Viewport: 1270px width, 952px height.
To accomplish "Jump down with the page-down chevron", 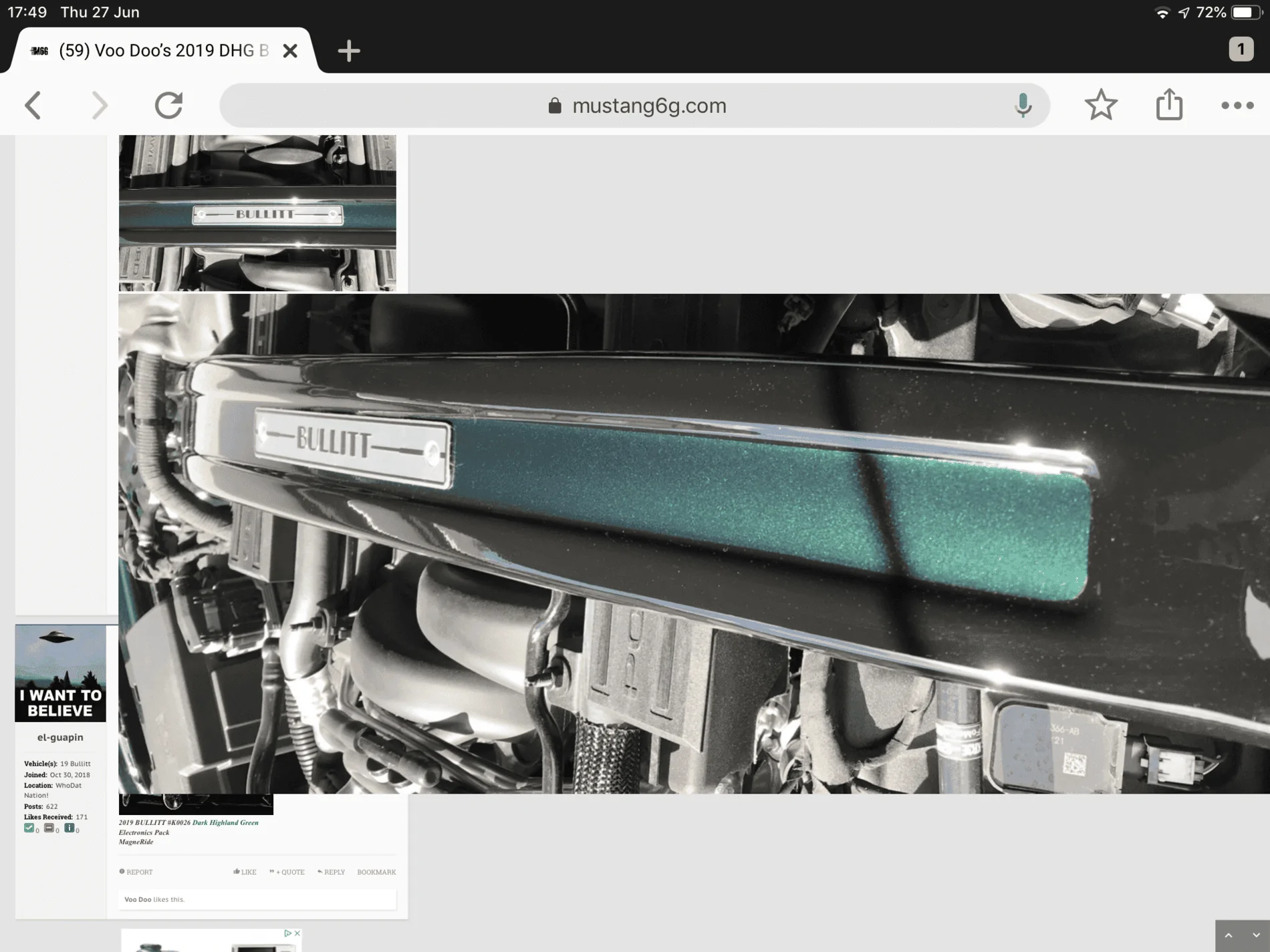I will pos(1256,936).
